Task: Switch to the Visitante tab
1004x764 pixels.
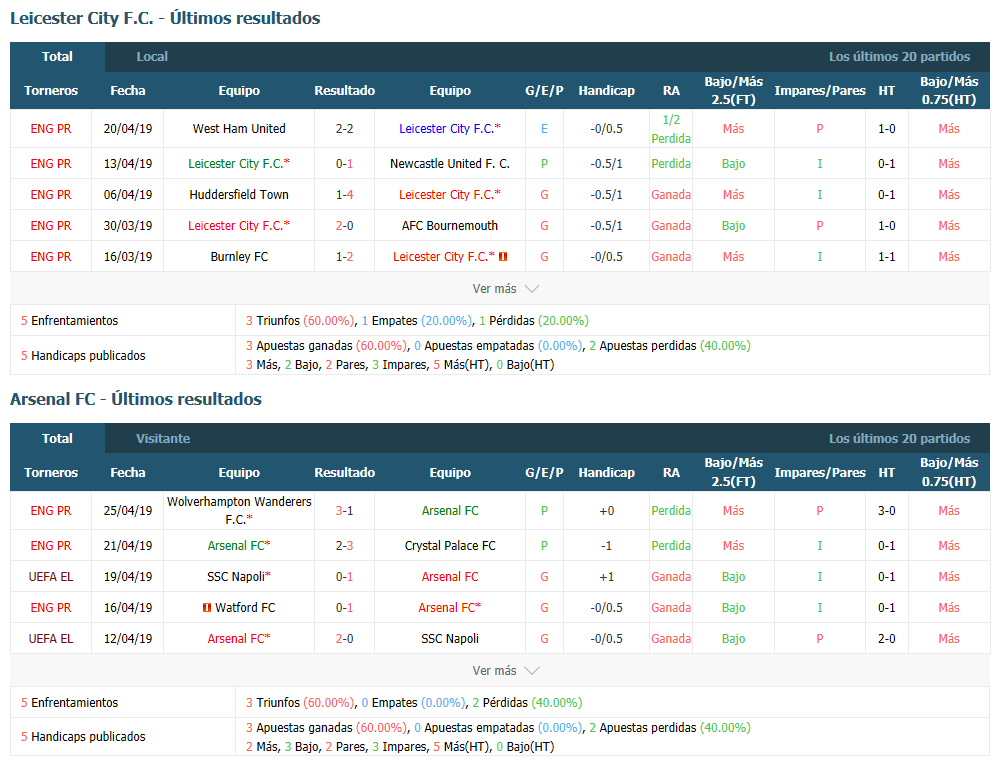Action: [163, 439]
